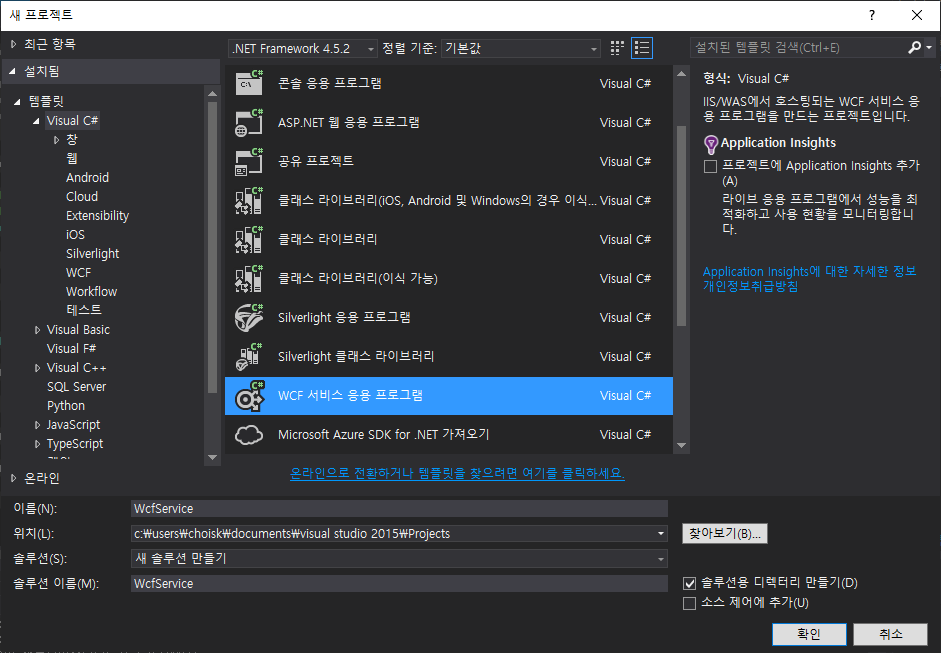Click the Application Insights lightbulb icon

(711, 144)
